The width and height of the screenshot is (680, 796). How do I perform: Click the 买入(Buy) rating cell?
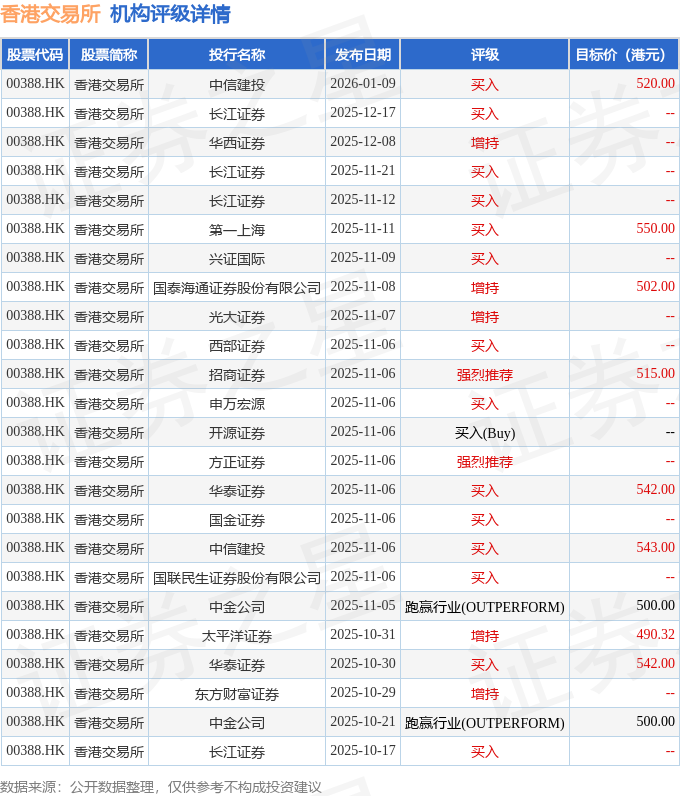[x=484, y=433]
